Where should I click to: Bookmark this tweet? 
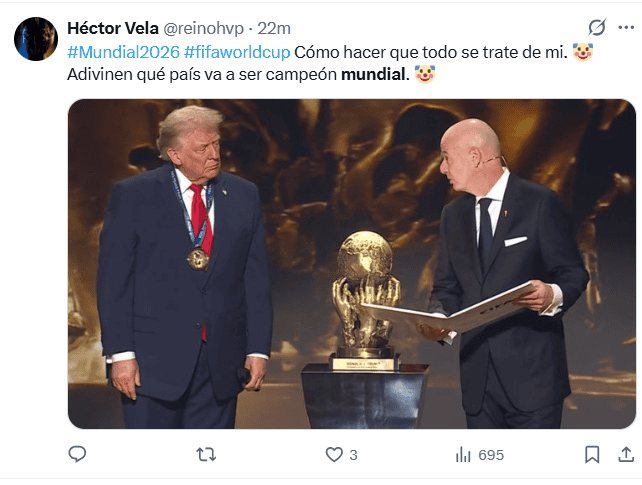click(x=592, y=455)
